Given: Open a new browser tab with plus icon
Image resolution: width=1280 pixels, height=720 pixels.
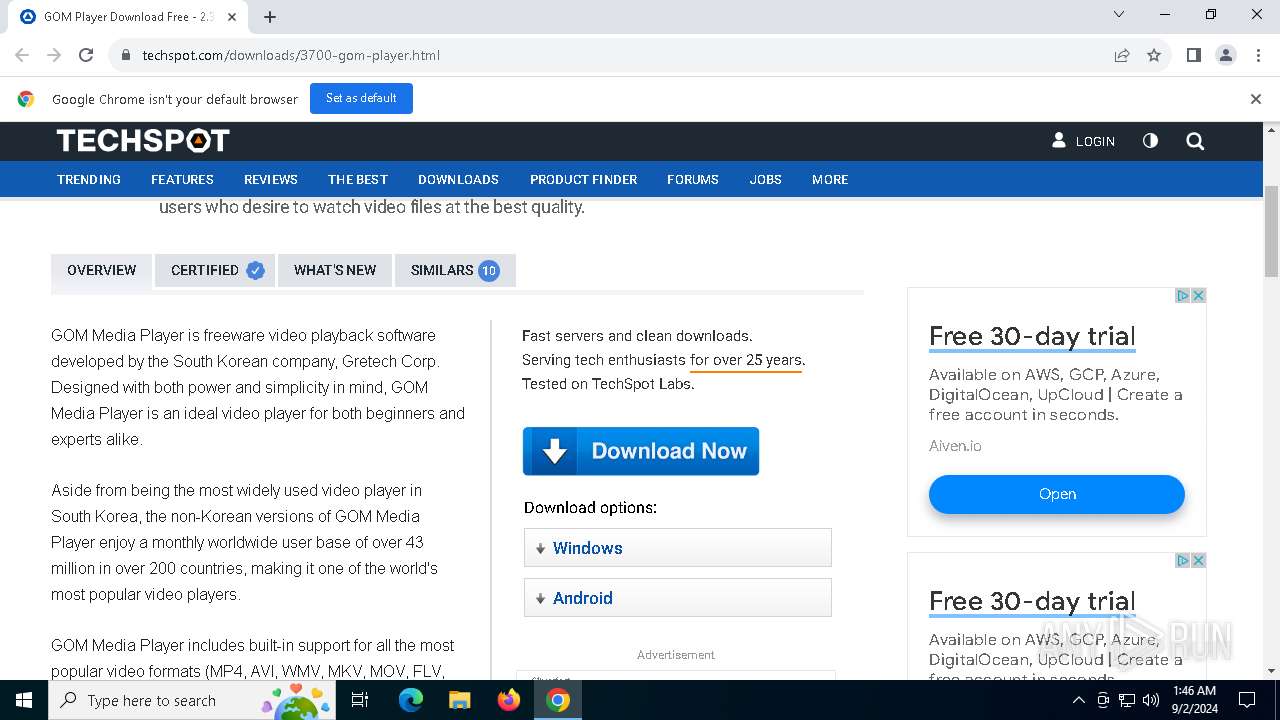Looking at the screenshot, I should [270, 17].
